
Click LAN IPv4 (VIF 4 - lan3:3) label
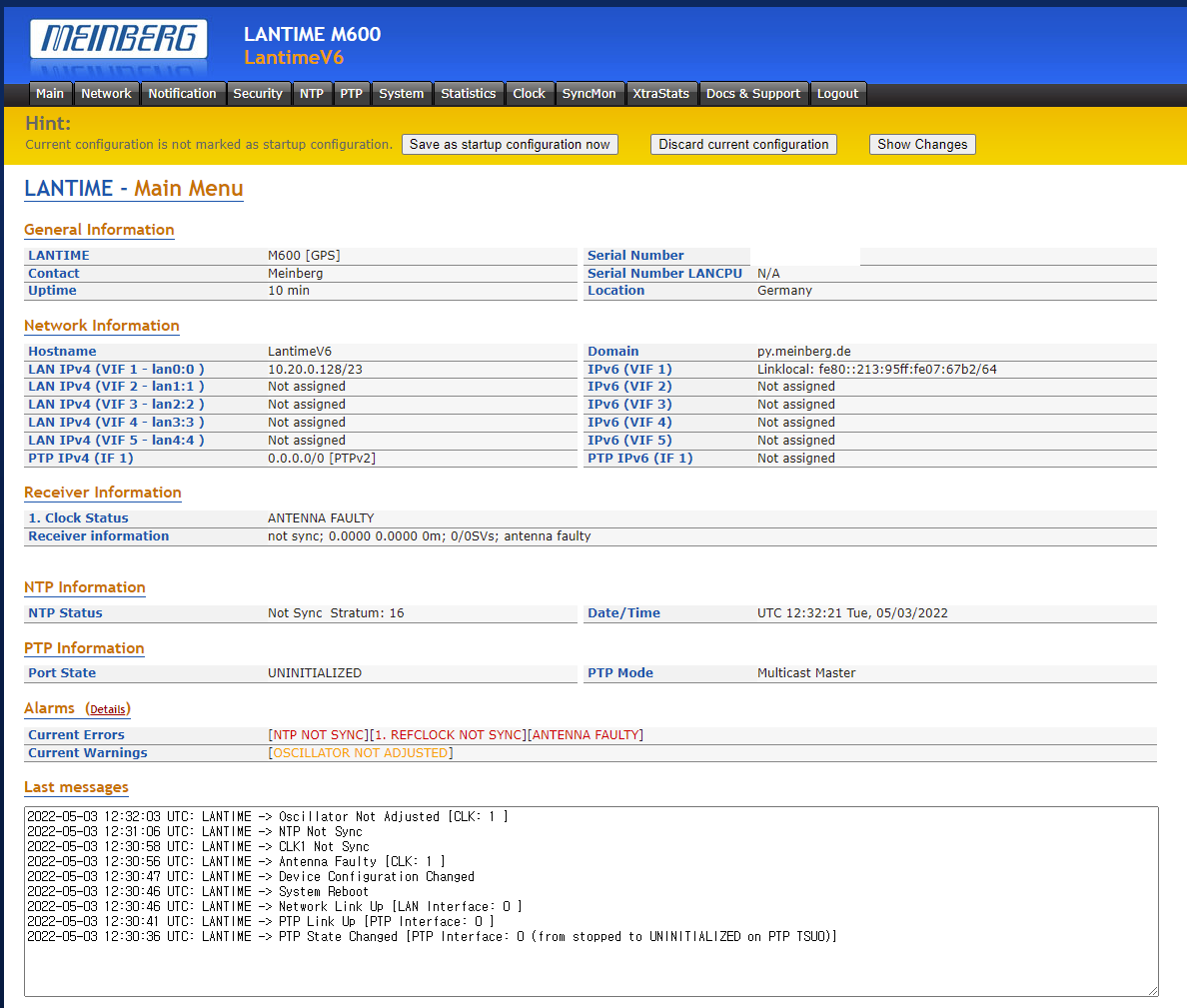pyautogui.click(x=117, y=423)
